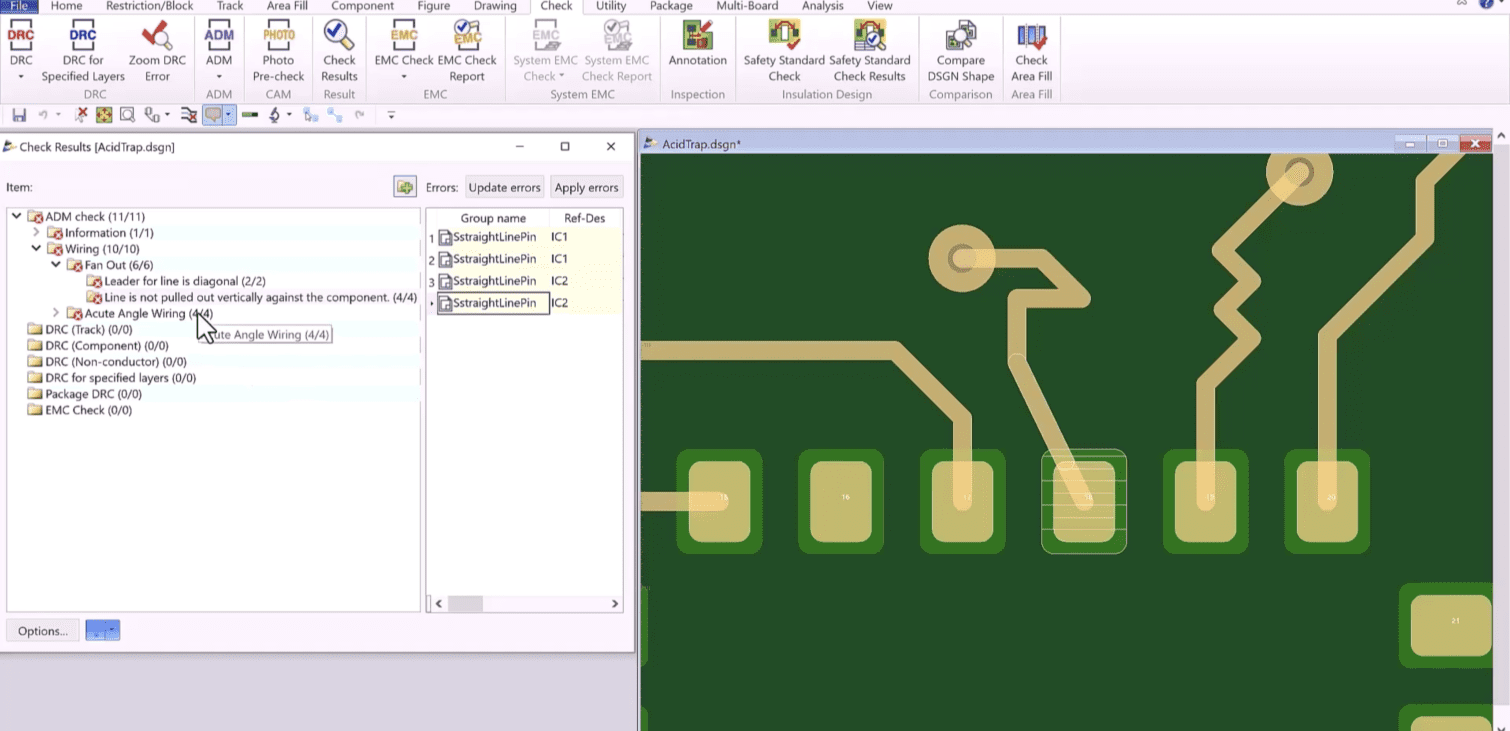The image size is (1510, 731).
Task: Click Update errors button
Action: (505, 187)
